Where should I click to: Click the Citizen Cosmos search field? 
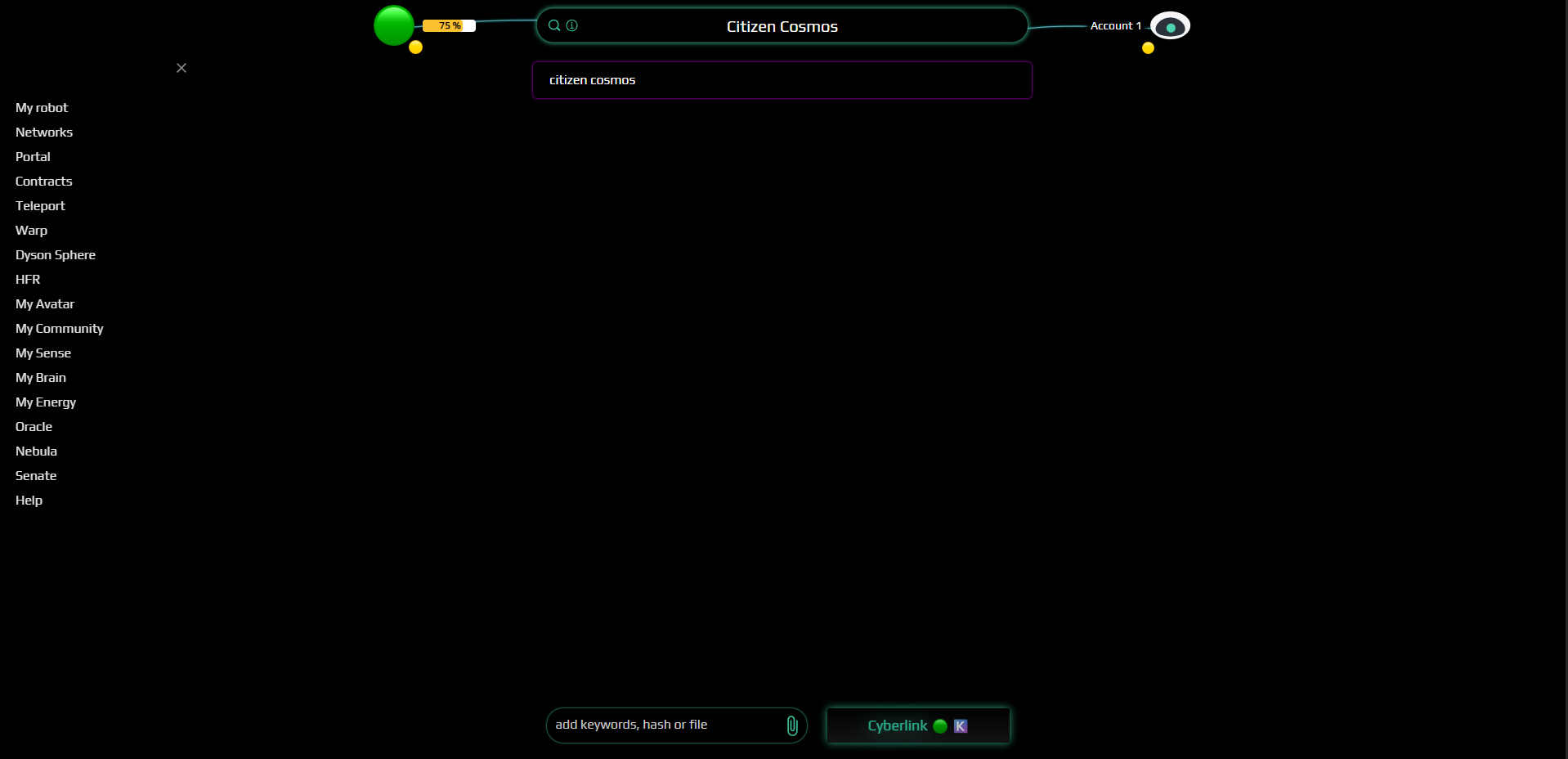(782, 26)
